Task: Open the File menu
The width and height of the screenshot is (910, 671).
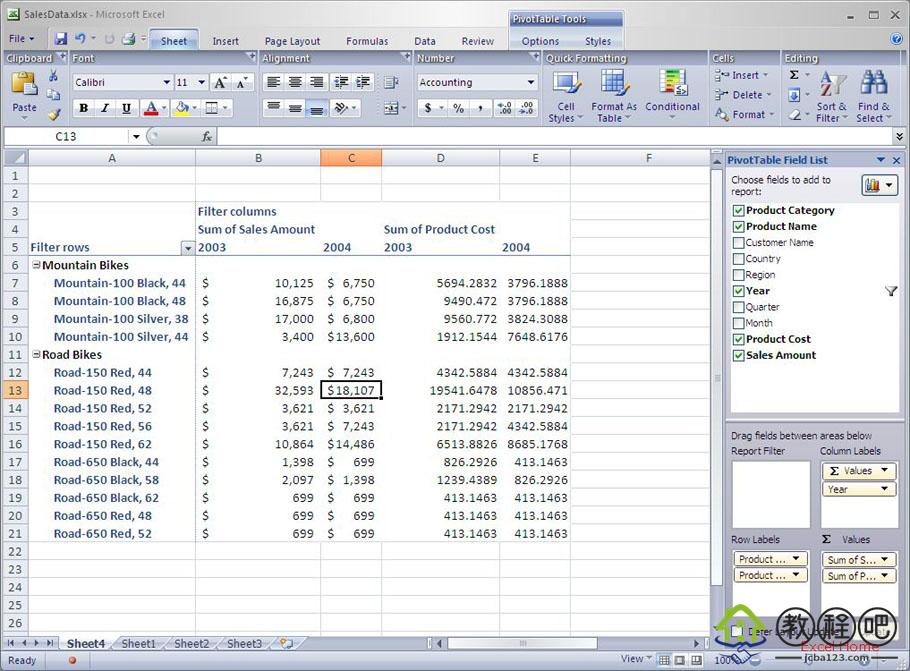Action: (x=21, y=39)
